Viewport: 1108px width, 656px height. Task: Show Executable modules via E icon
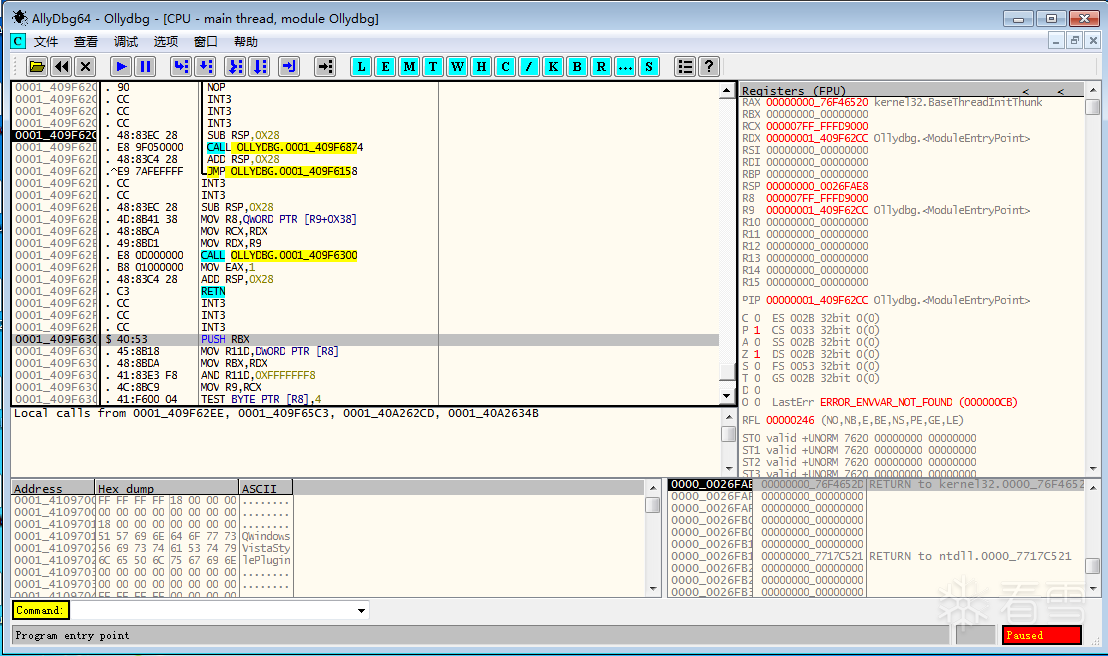pyautogui.click(x=385, y=67)
